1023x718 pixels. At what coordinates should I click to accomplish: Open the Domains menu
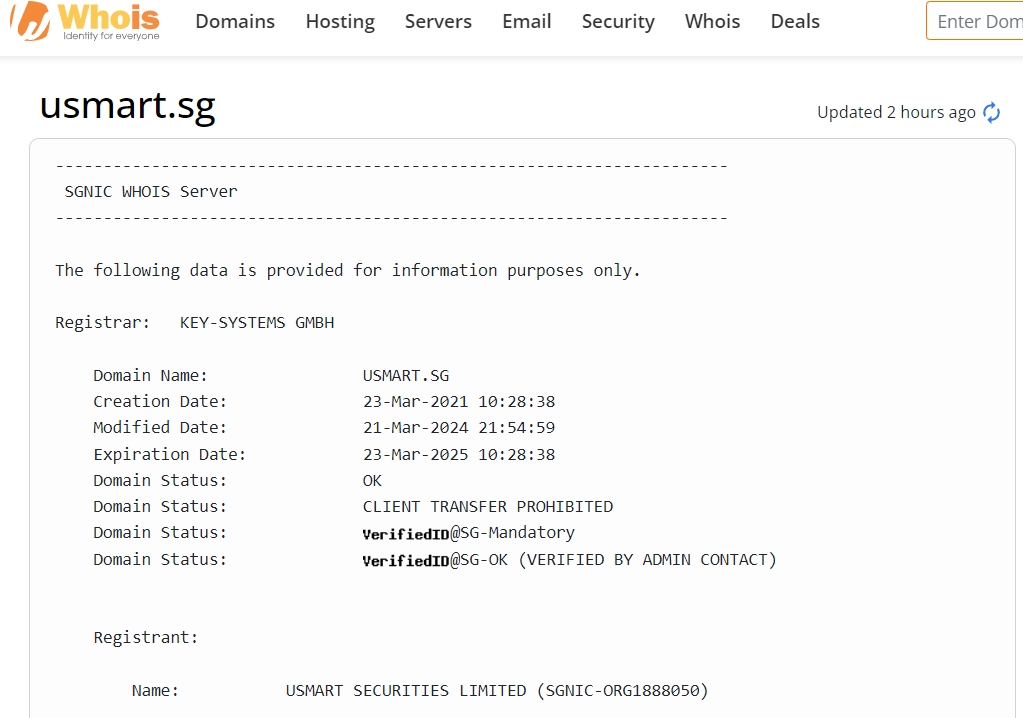235,21
